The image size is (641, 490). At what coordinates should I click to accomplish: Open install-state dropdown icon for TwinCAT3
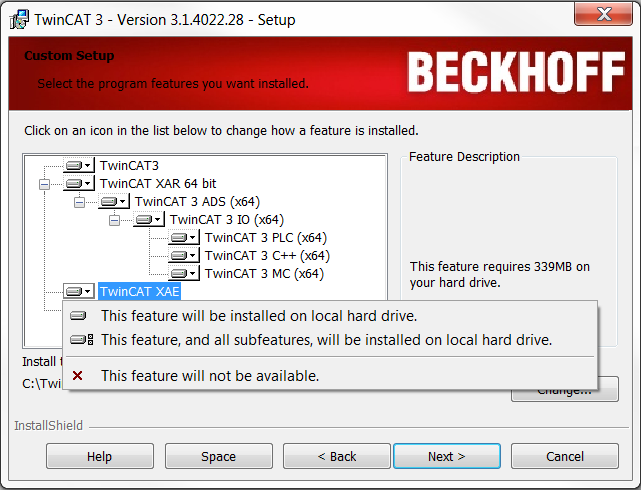coord(79,165)
